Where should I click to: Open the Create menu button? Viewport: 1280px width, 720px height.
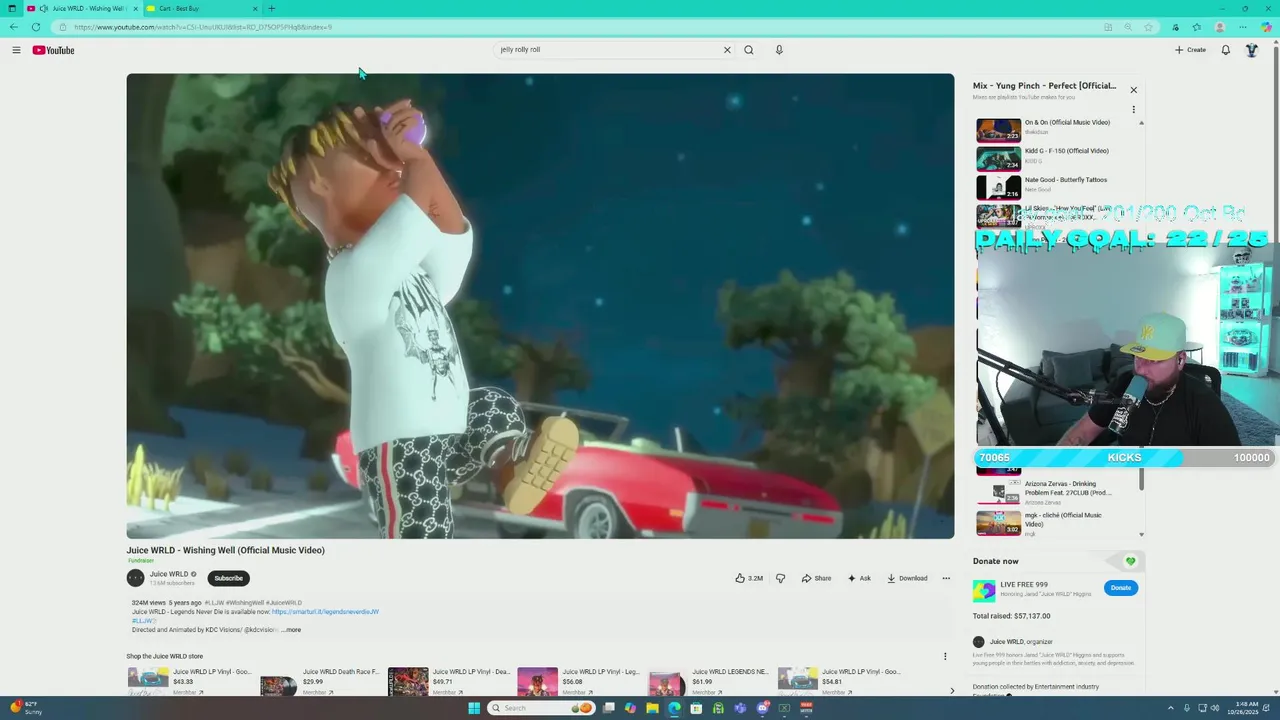click(x=1190, y=50)
